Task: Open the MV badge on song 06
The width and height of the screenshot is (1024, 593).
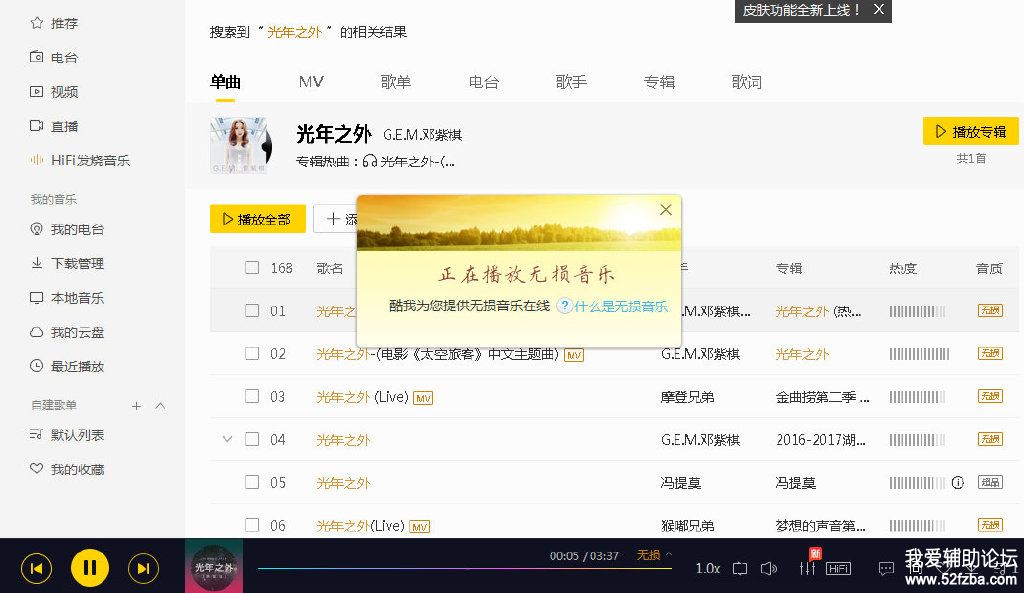Action: point(419,527)
